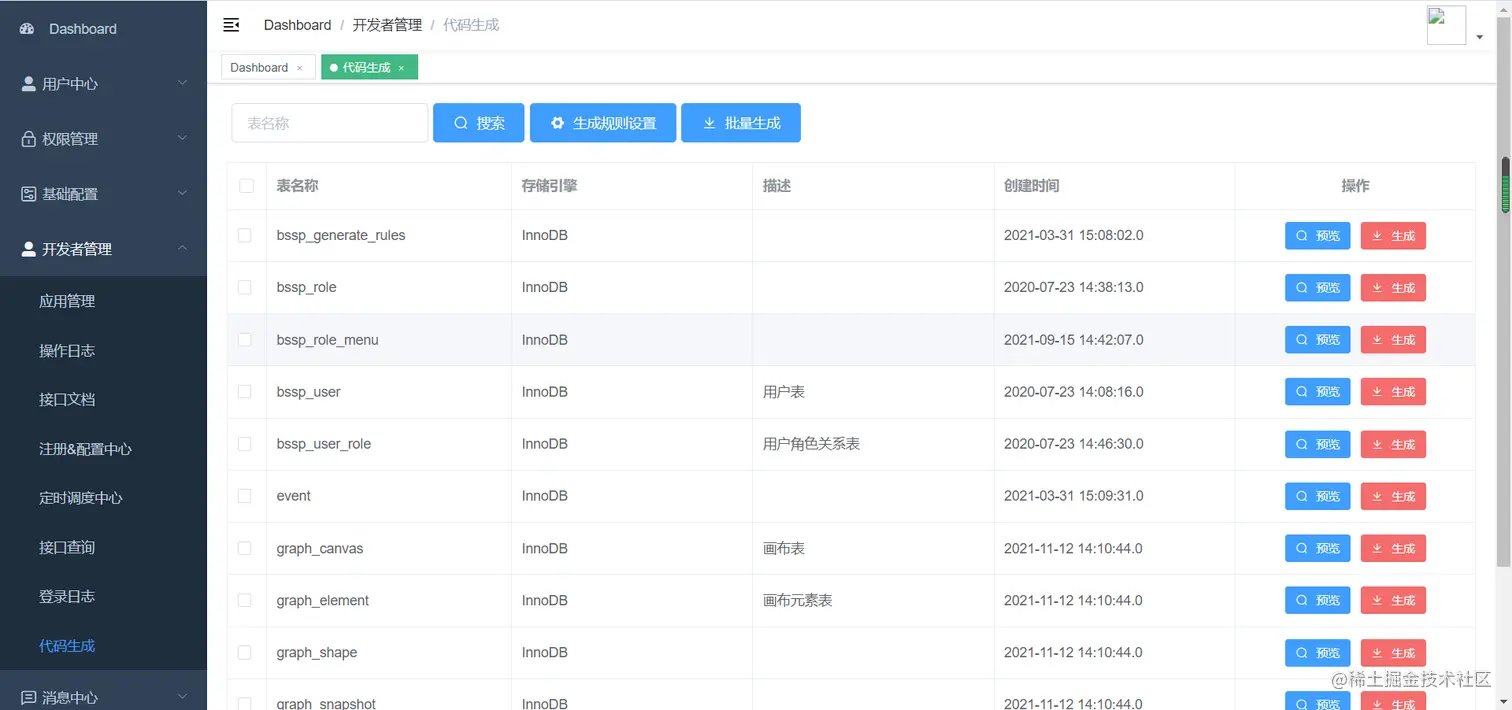
Task: Click the 开发者管理 person icon
Action: [x=29, y=249]
